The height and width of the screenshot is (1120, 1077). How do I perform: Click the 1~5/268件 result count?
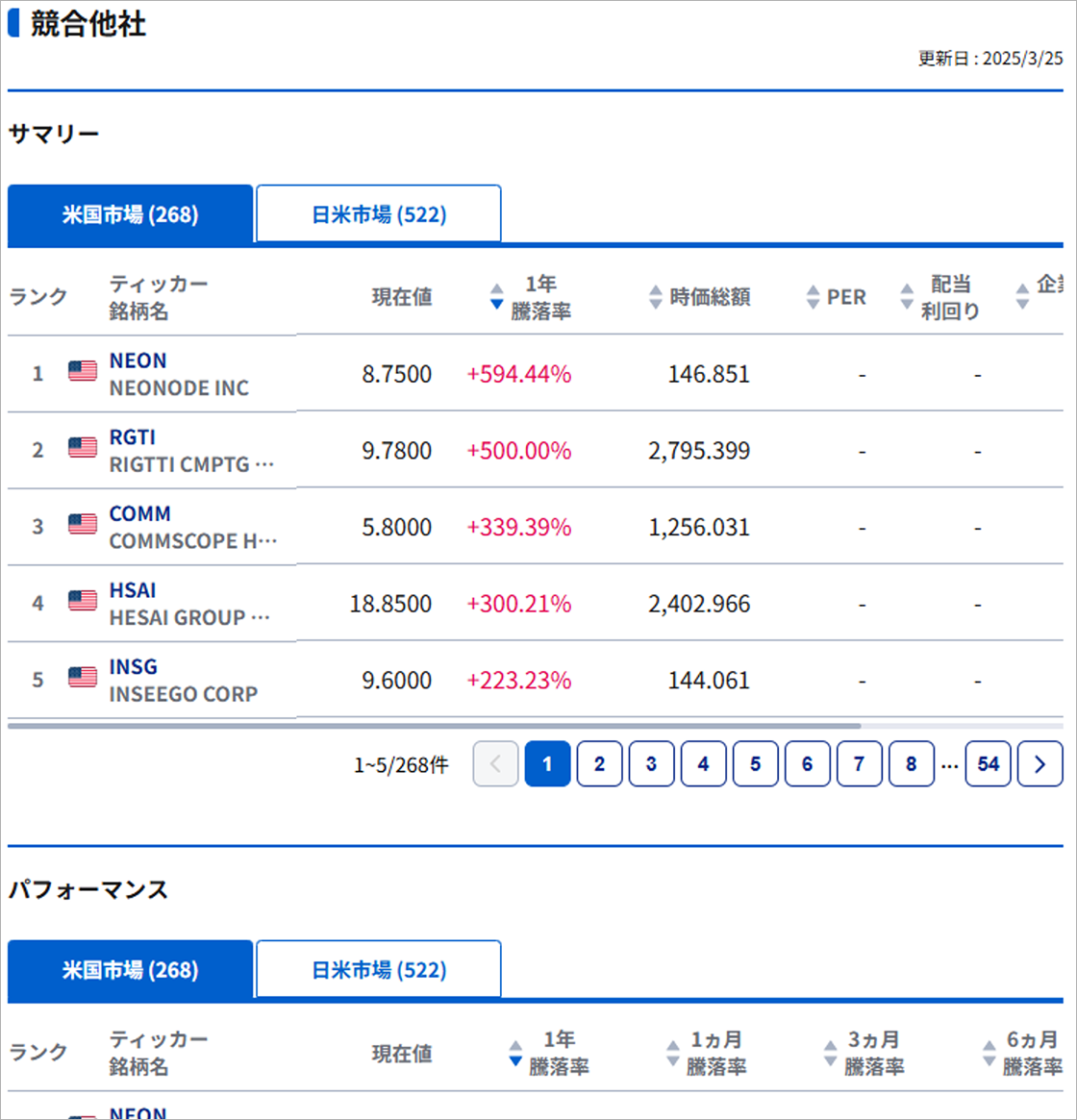click(401, 765)
